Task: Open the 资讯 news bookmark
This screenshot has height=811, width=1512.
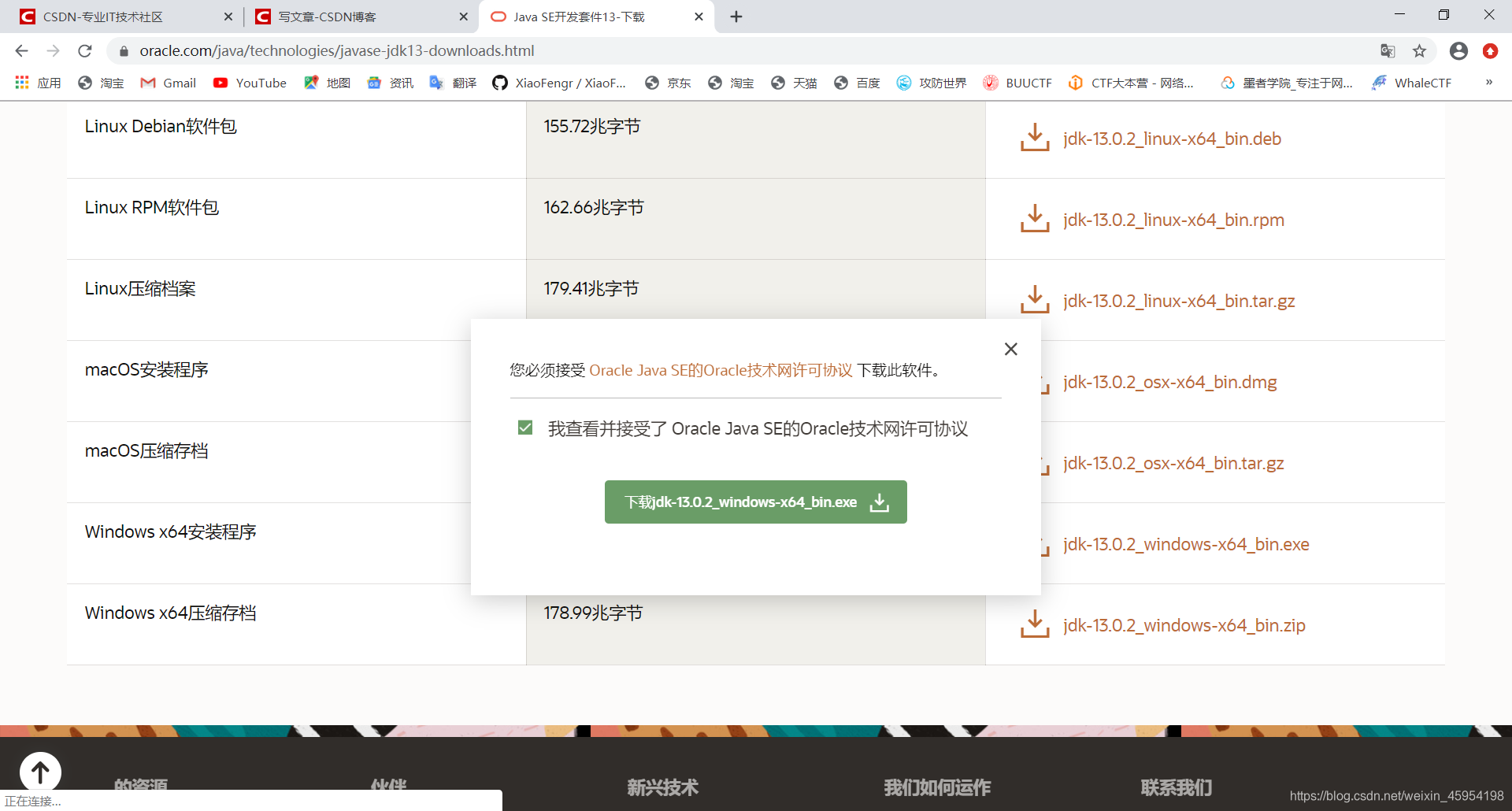Action: (390, 83)
